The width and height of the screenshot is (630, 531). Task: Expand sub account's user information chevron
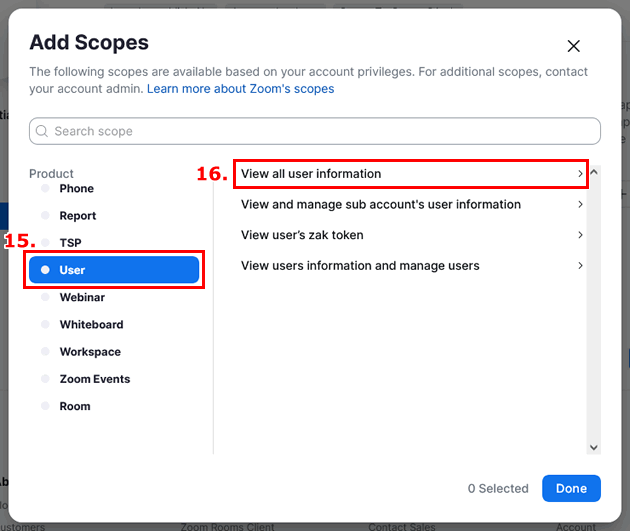(580, 204)
